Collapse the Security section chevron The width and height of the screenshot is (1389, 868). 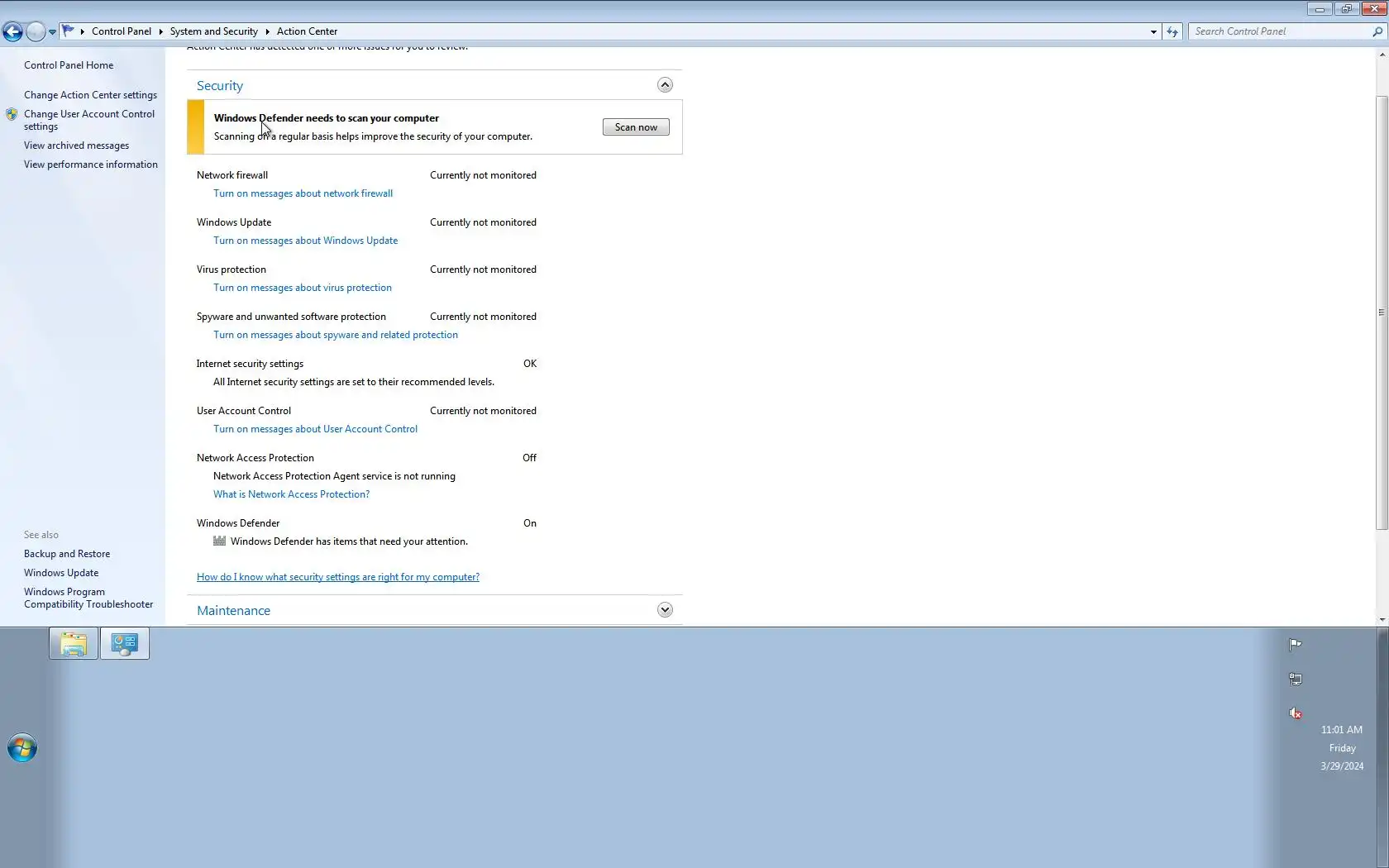tap(665, 85)
